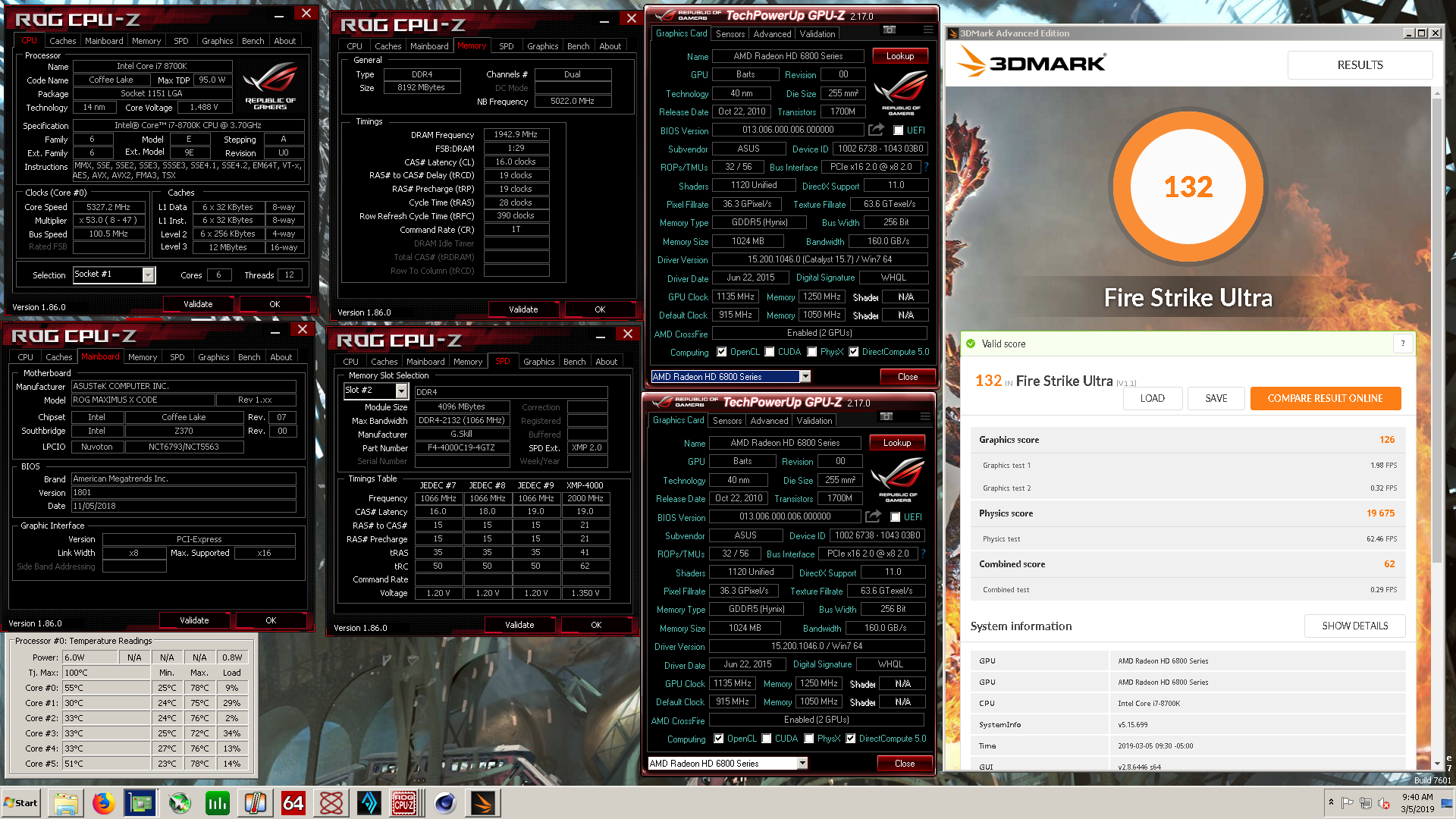Click the SAVE button in 3DMark
Image resolution: width=1456 pixels, height=819 pixels.
1216,398
